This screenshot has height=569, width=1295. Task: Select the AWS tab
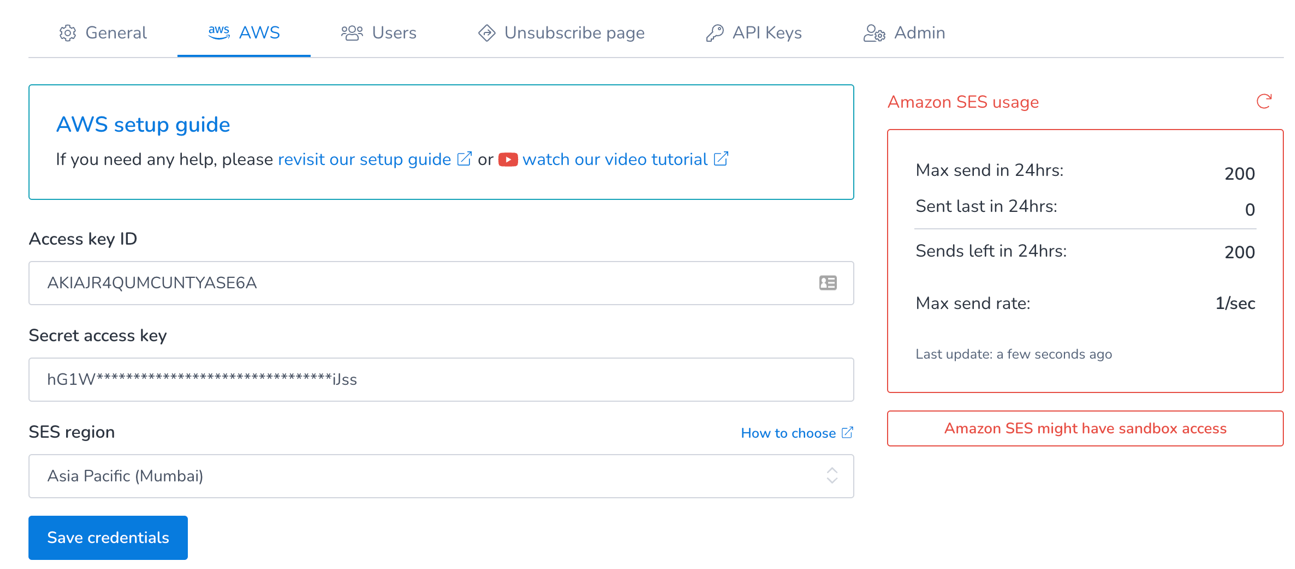244,33
